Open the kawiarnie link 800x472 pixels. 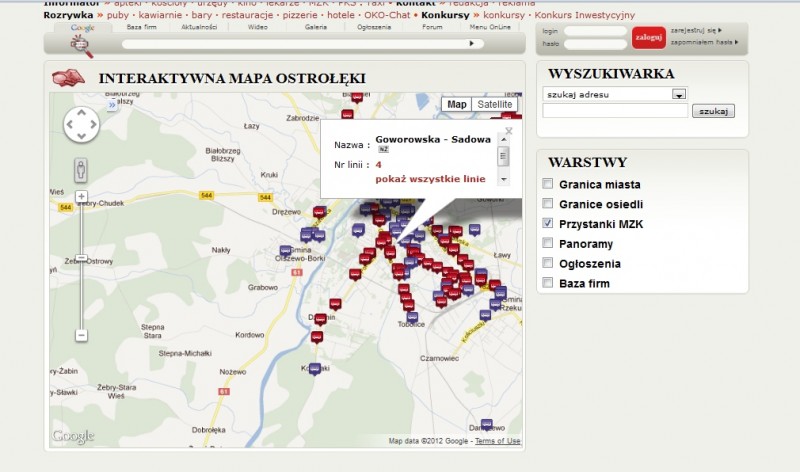[x=160, y=15]
